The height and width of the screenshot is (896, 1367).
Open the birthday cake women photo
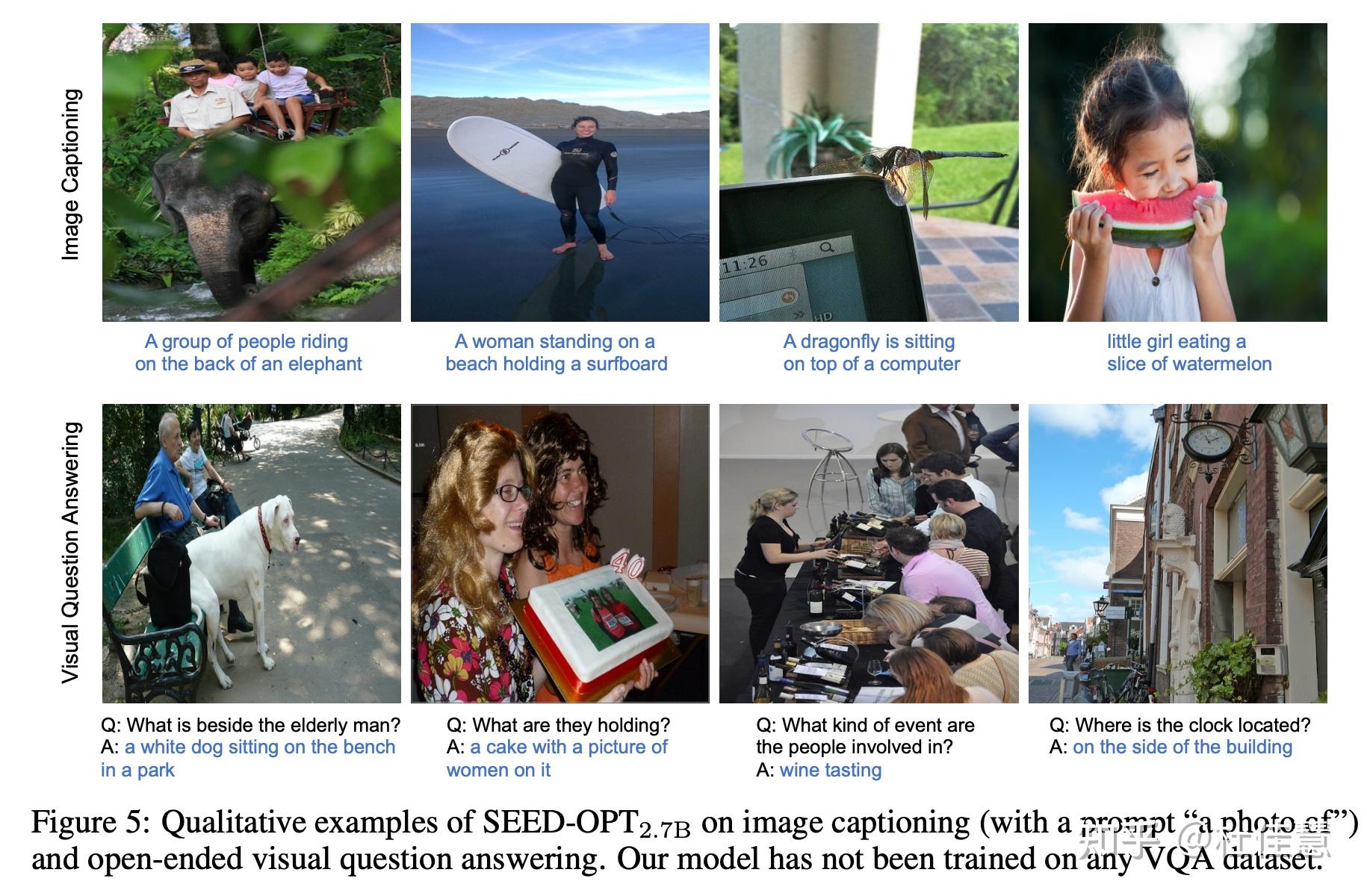point(560,553)
